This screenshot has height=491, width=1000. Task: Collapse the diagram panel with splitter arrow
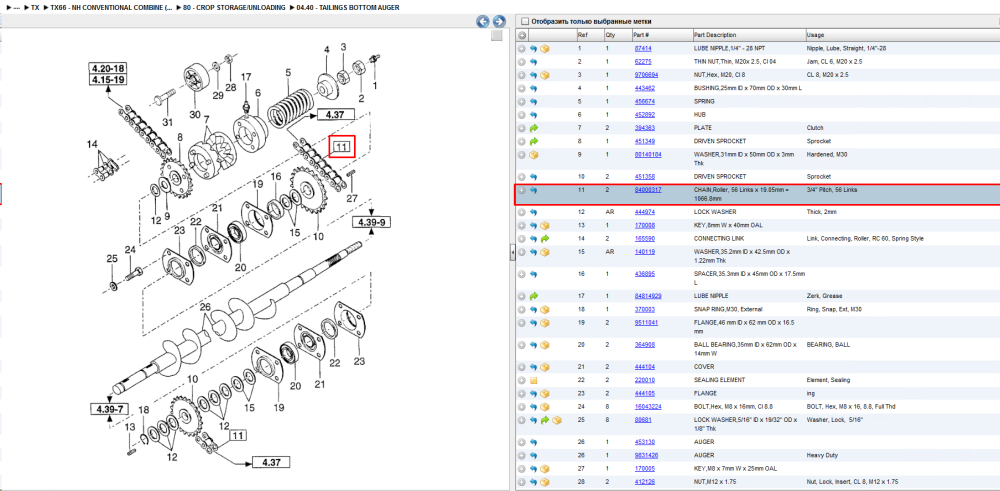pyautogui.click(x=511, y=254)
